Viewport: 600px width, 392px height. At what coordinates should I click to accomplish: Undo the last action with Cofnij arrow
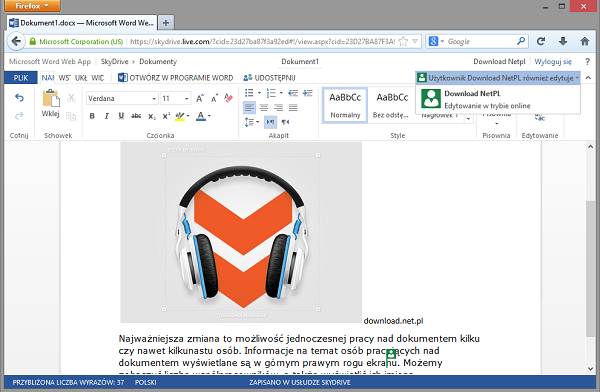click(19, 98)
